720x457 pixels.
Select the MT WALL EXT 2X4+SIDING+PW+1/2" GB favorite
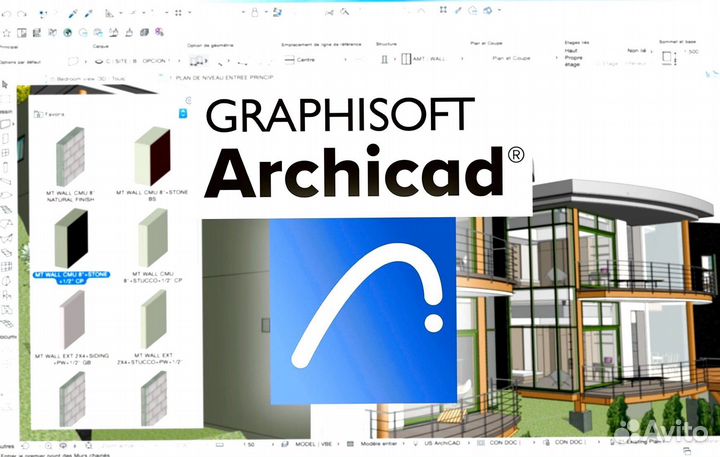[72, 327]
